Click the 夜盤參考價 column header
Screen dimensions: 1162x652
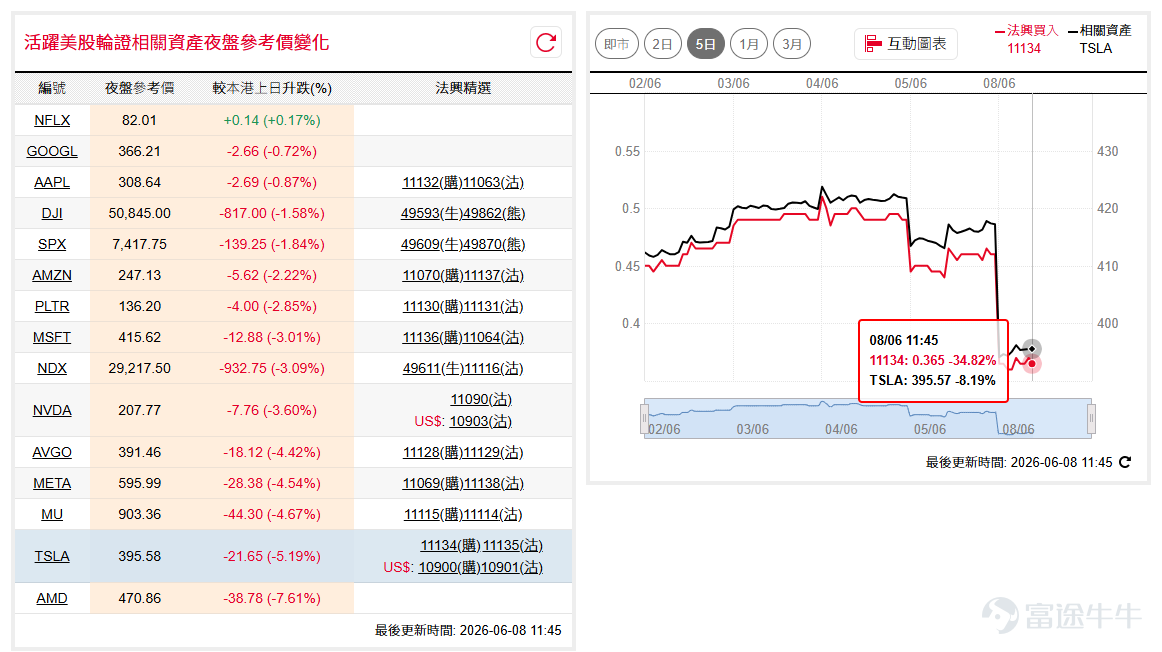[x=139, y=88]
